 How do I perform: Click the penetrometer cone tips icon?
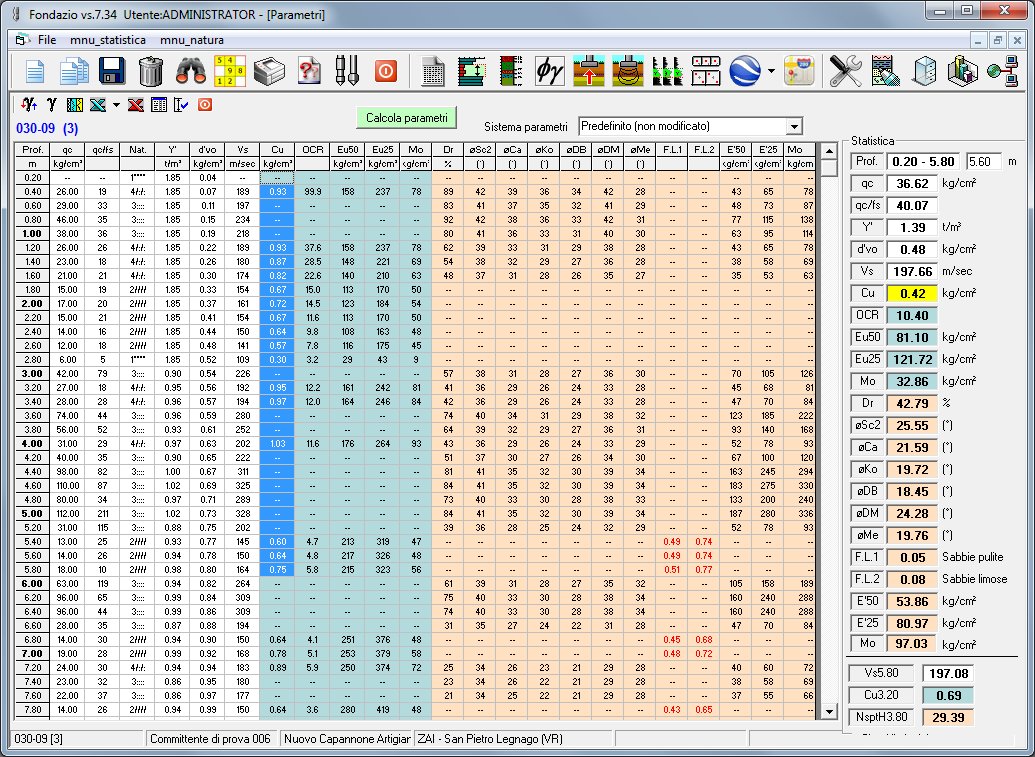point(347,71)
